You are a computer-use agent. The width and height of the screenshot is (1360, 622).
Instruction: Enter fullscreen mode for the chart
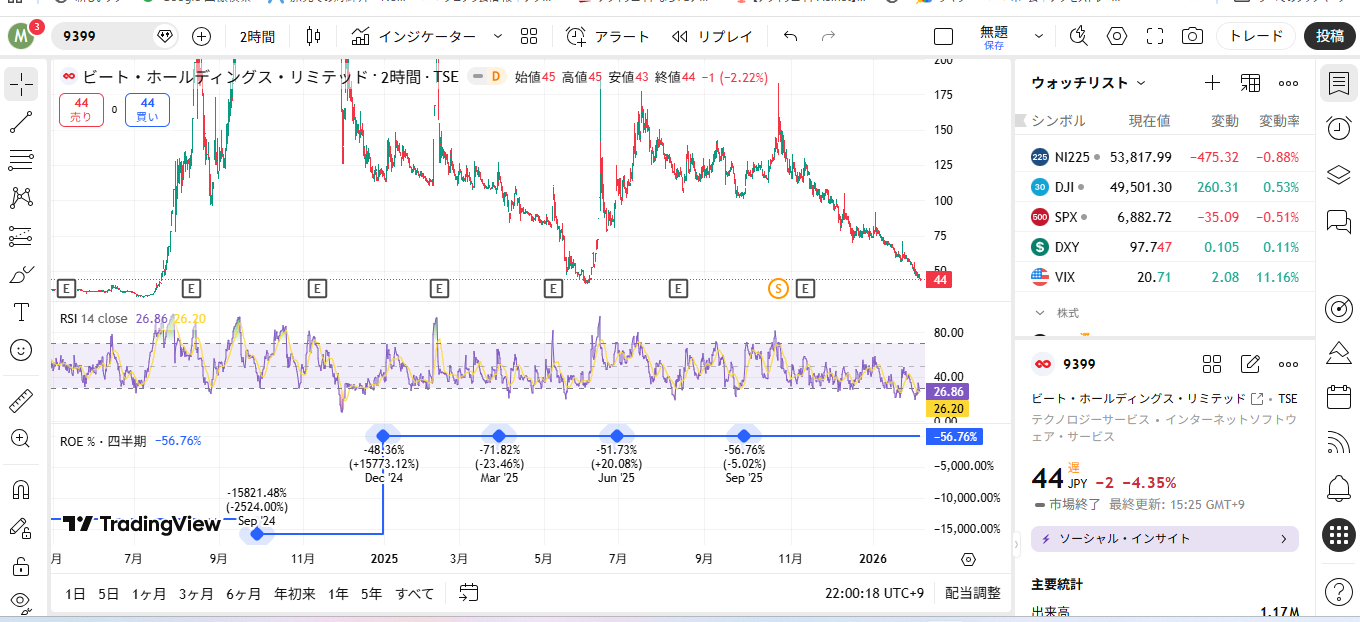(x=1155, y=37)
